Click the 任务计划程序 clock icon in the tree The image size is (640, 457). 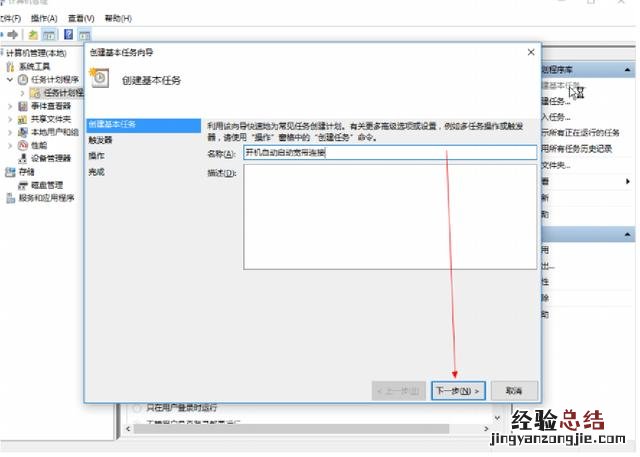point(23,80)
